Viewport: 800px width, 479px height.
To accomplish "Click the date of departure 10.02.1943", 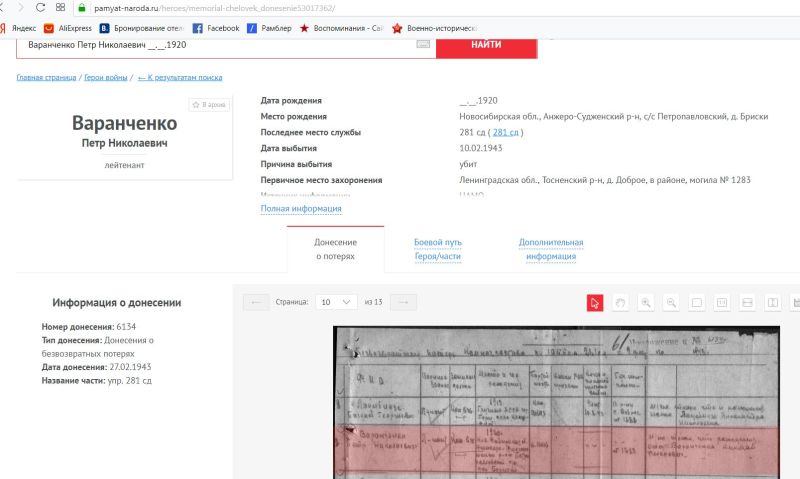I will pyautogui.click(x=481, y=148).
